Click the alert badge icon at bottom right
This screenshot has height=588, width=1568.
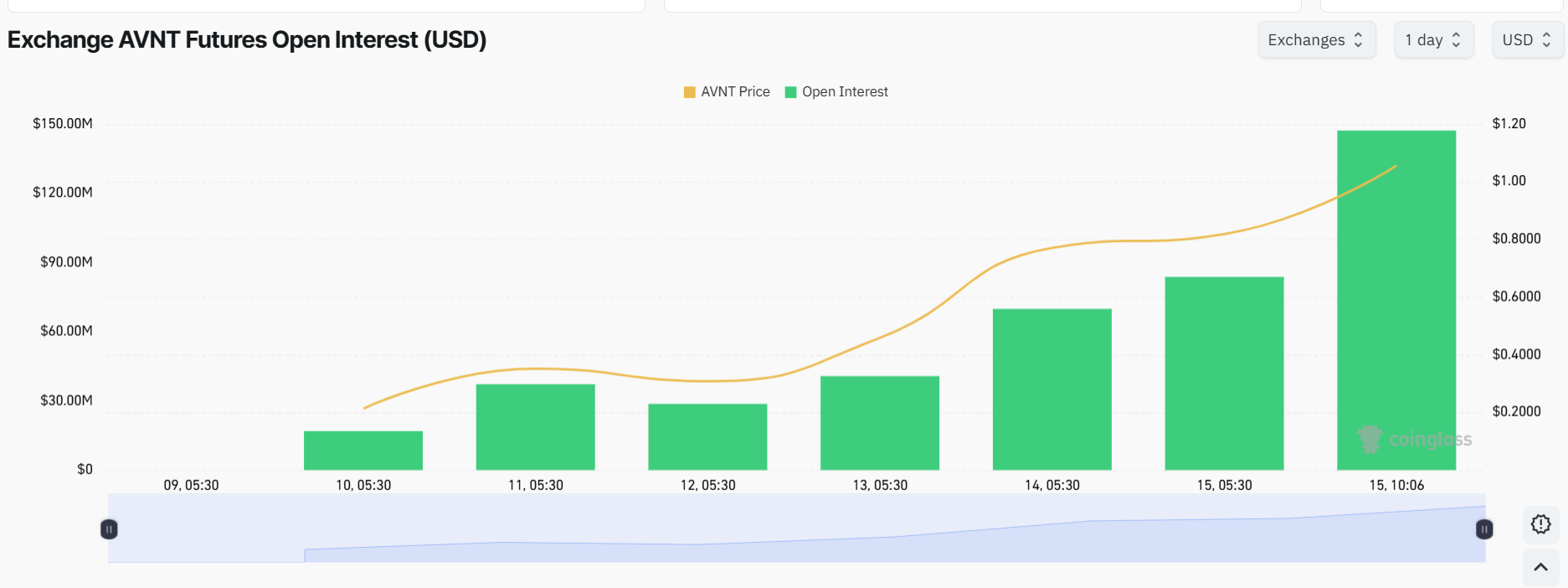coord(1540,524)
